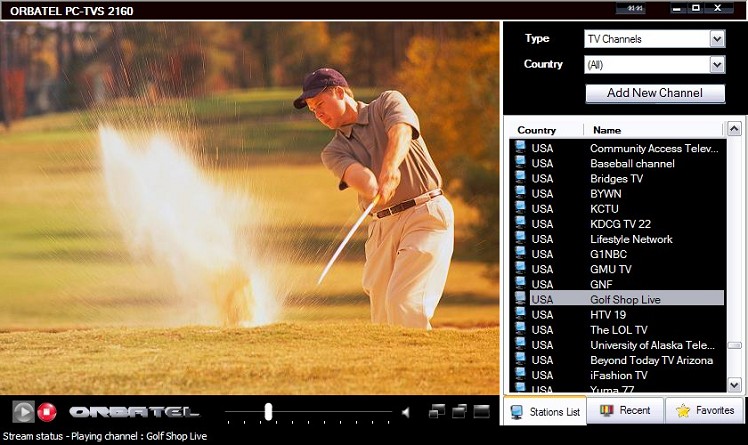The width and height of the screenshot is (748, 445).
Task: Open the Country dropdown arrow
Action: (717, 64)
